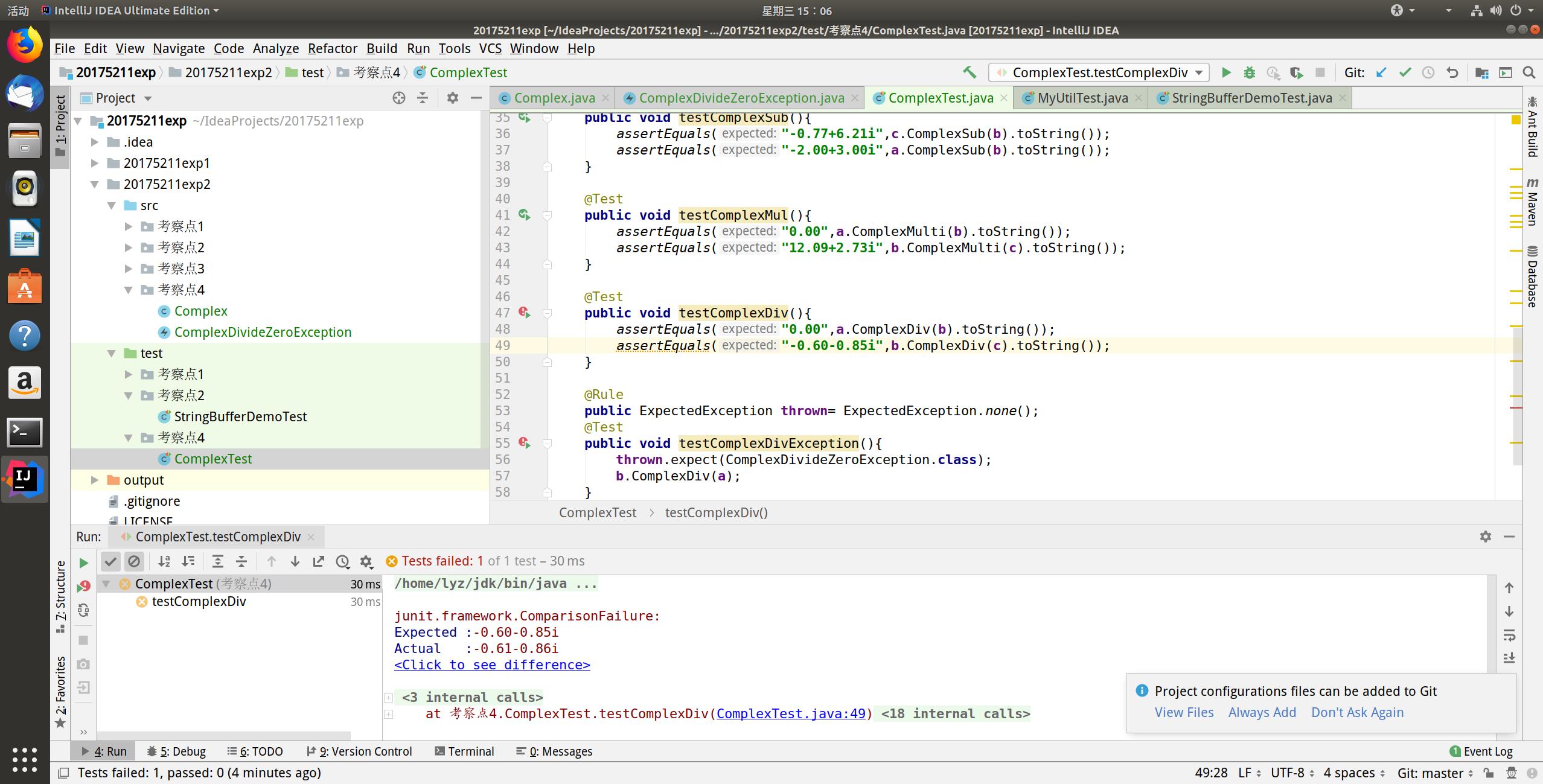Image resolution: width=1543 pixels, height=784 pixels.
Task: Click the locate file crosshair icon in Project panel
Action: [x=398, y=98]
